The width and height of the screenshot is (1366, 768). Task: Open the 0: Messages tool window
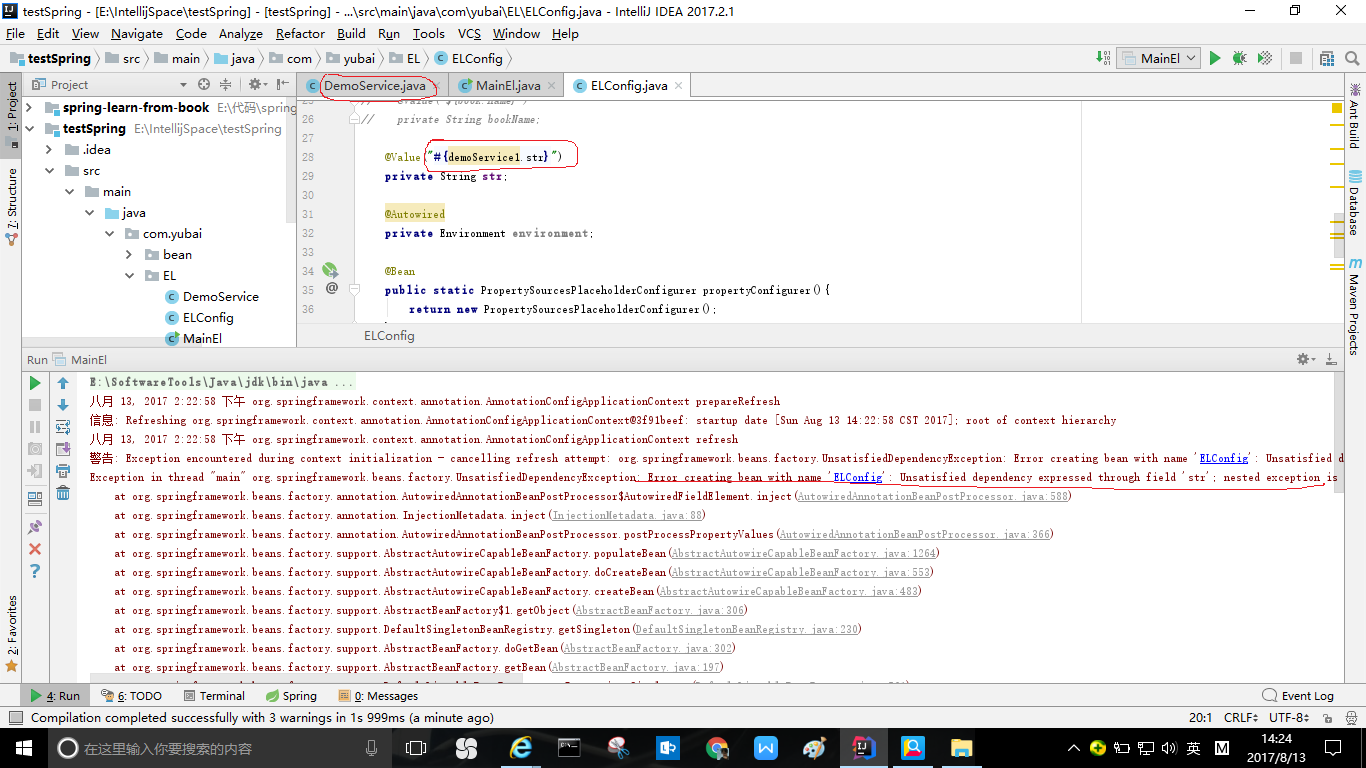[x=378, y=696]
